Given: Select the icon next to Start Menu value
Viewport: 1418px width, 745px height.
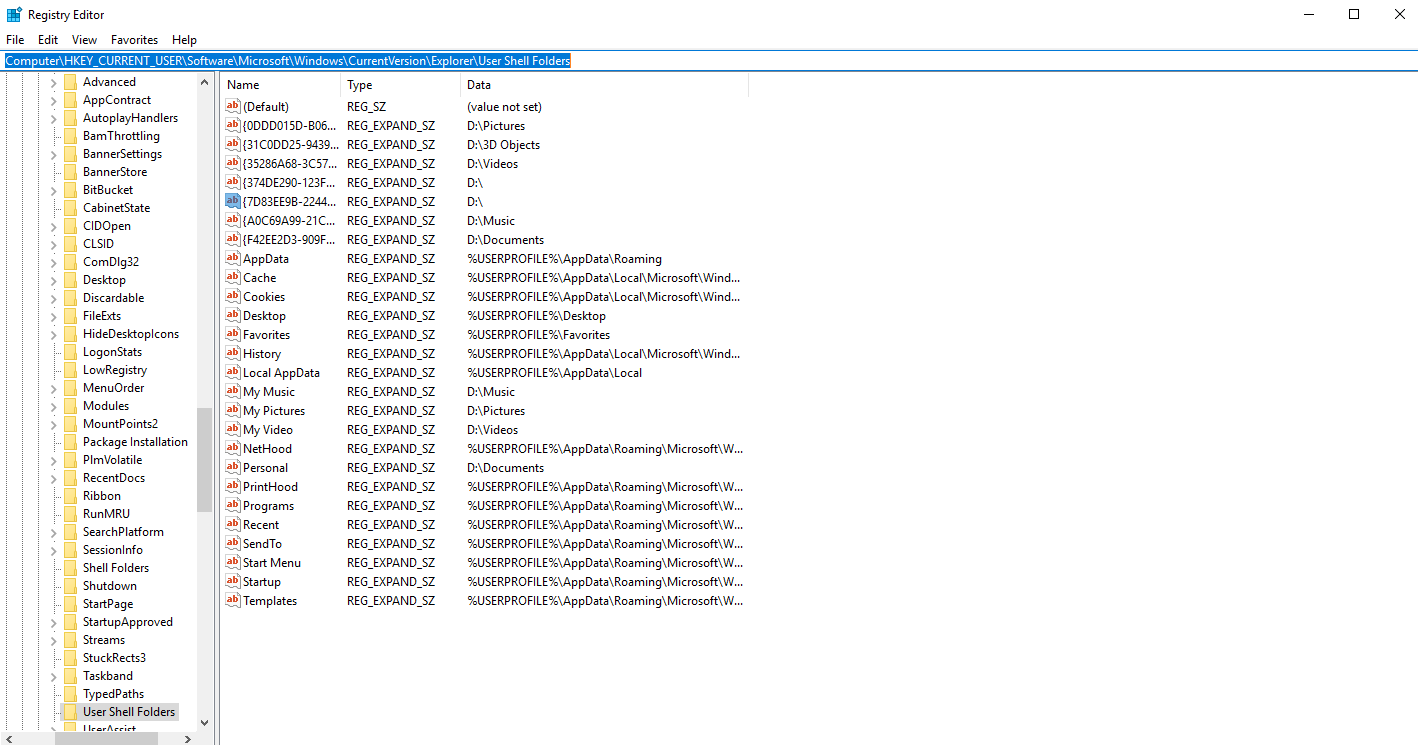Looking at the screenshot, I should pos(233,562).
